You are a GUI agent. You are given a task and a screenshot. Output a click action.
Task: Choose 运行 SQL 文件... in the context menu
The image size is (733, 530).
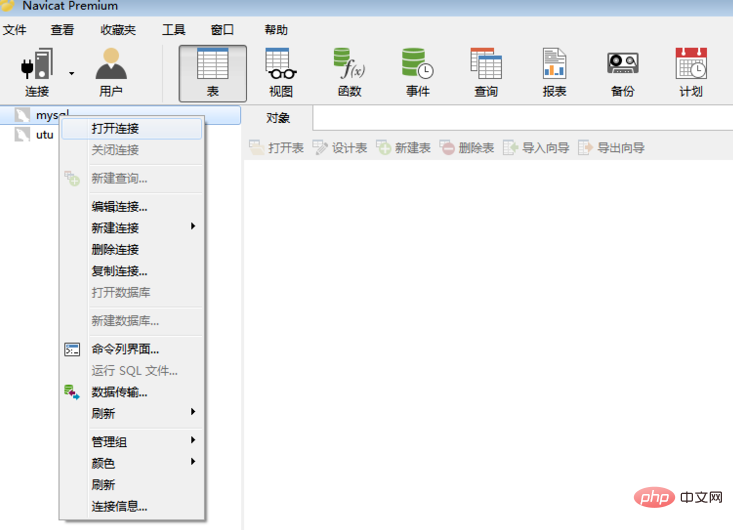coord(132,371)
